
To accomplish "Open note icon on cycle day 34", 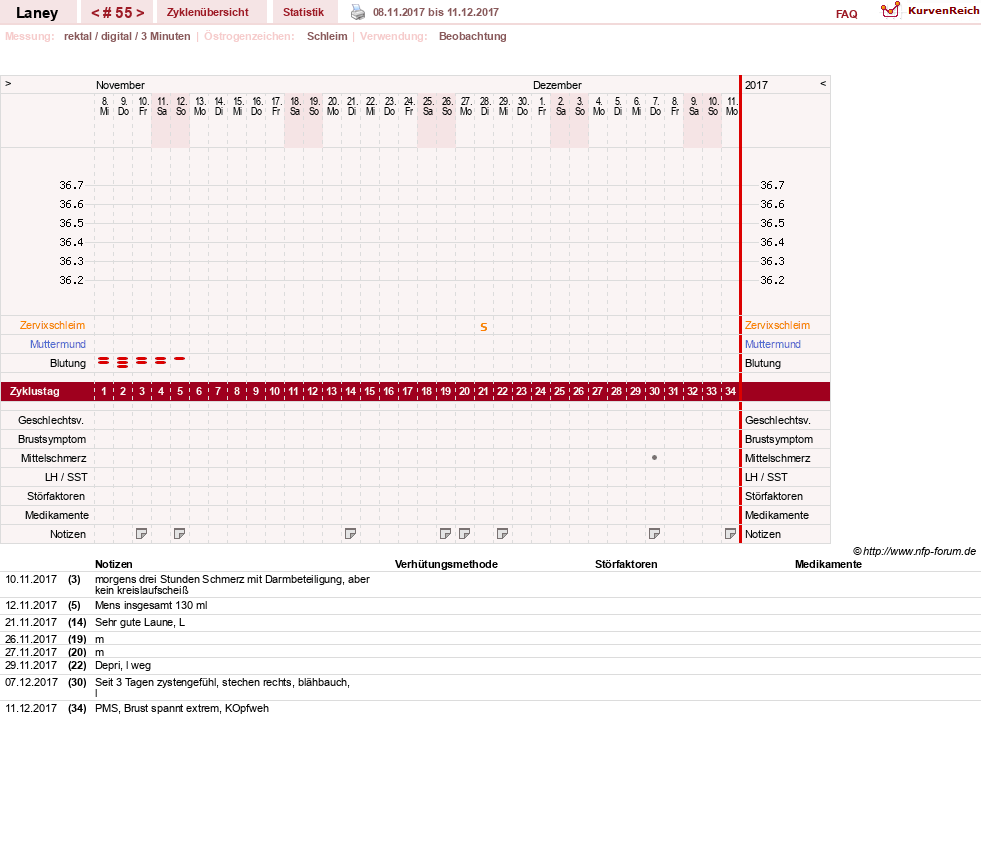I will (730, 534).
